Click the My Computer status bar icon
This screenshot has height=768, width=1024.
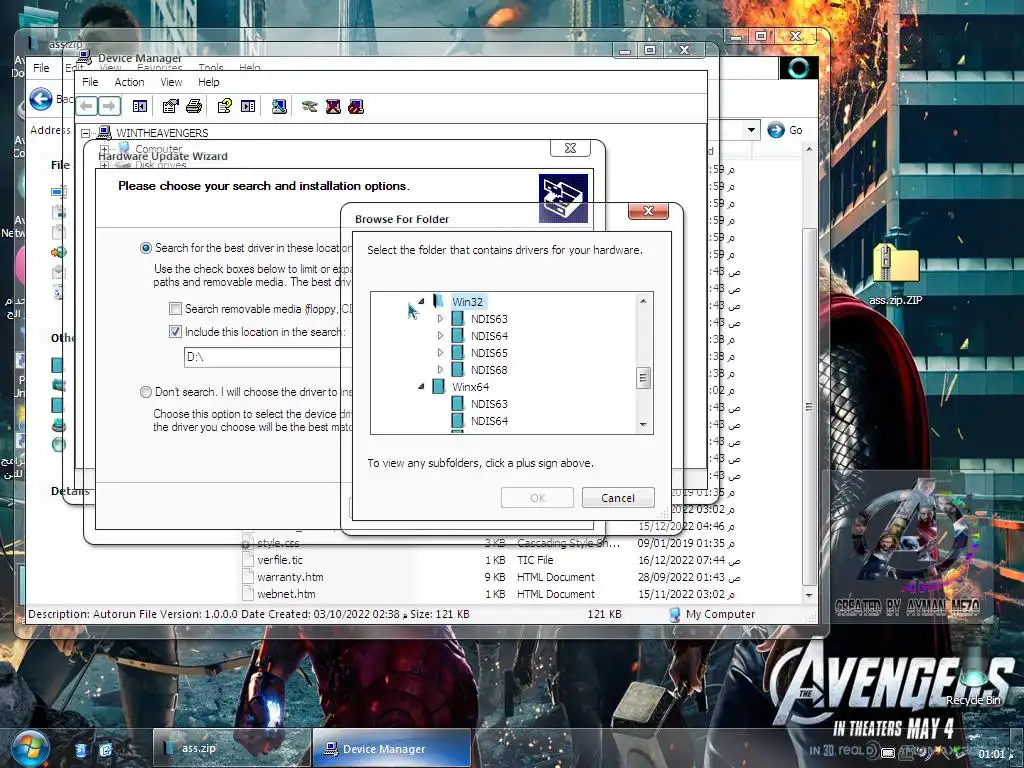click(675, 614)
